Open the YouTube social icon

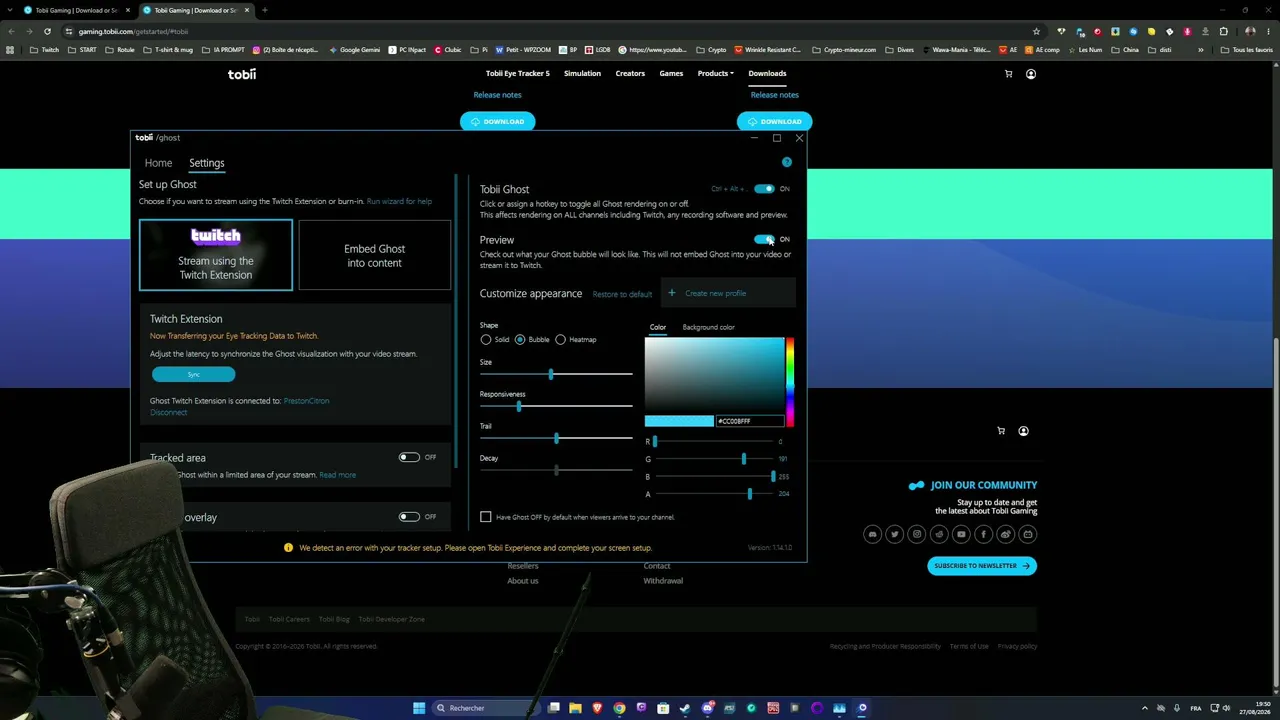[x=961, y=534]
